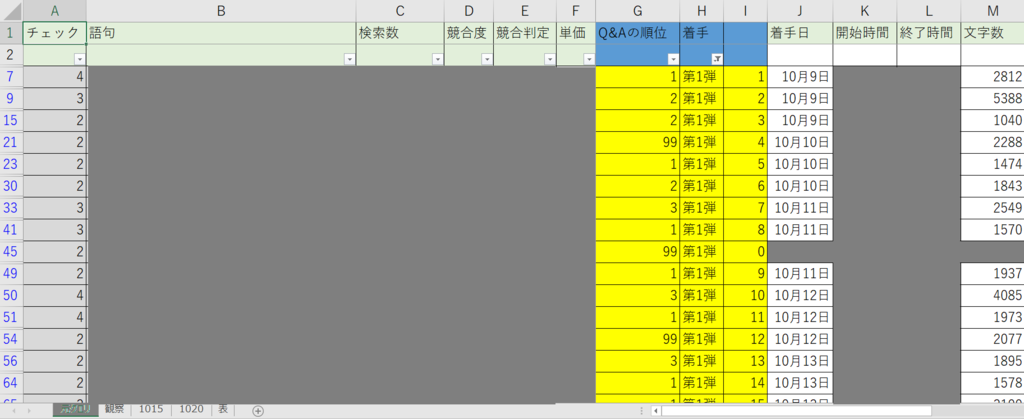Click the cell with value 2549
The height and width of the screenshot is (419, 1024).
click(992, 208)
